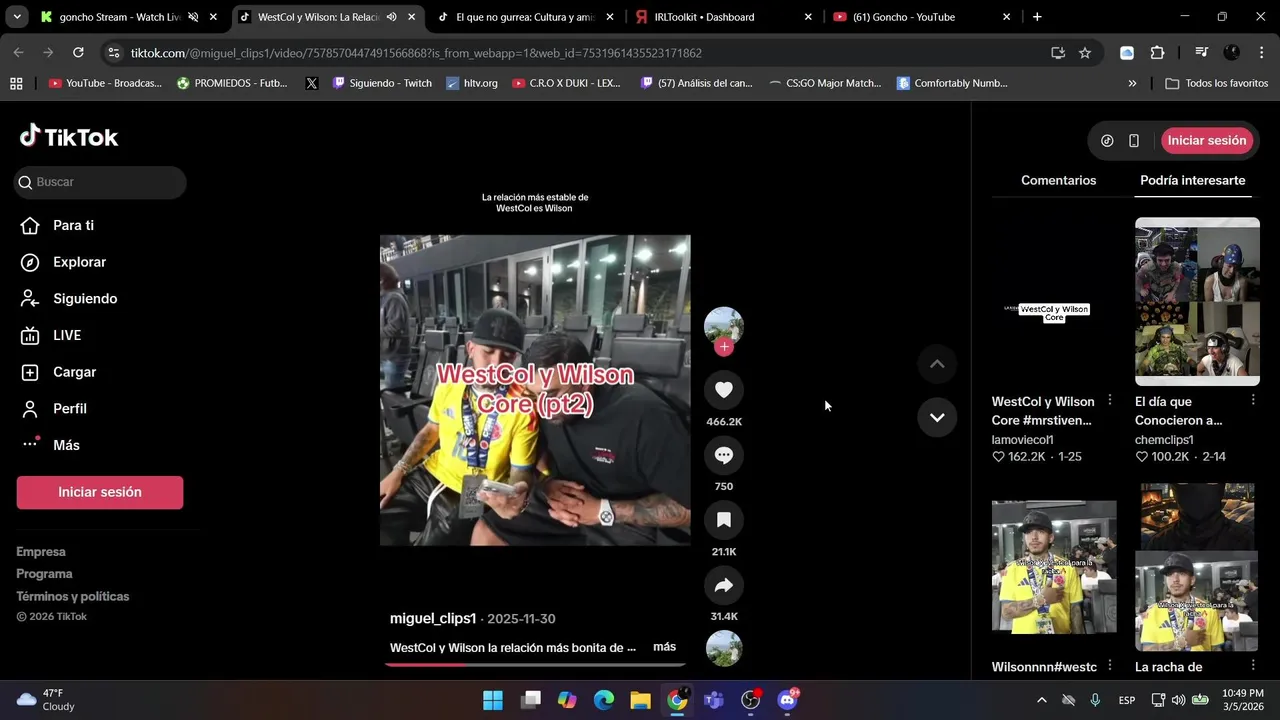
Task: Open the Chrome extensions puzzle icon
Action: [x=1158, y=53]
